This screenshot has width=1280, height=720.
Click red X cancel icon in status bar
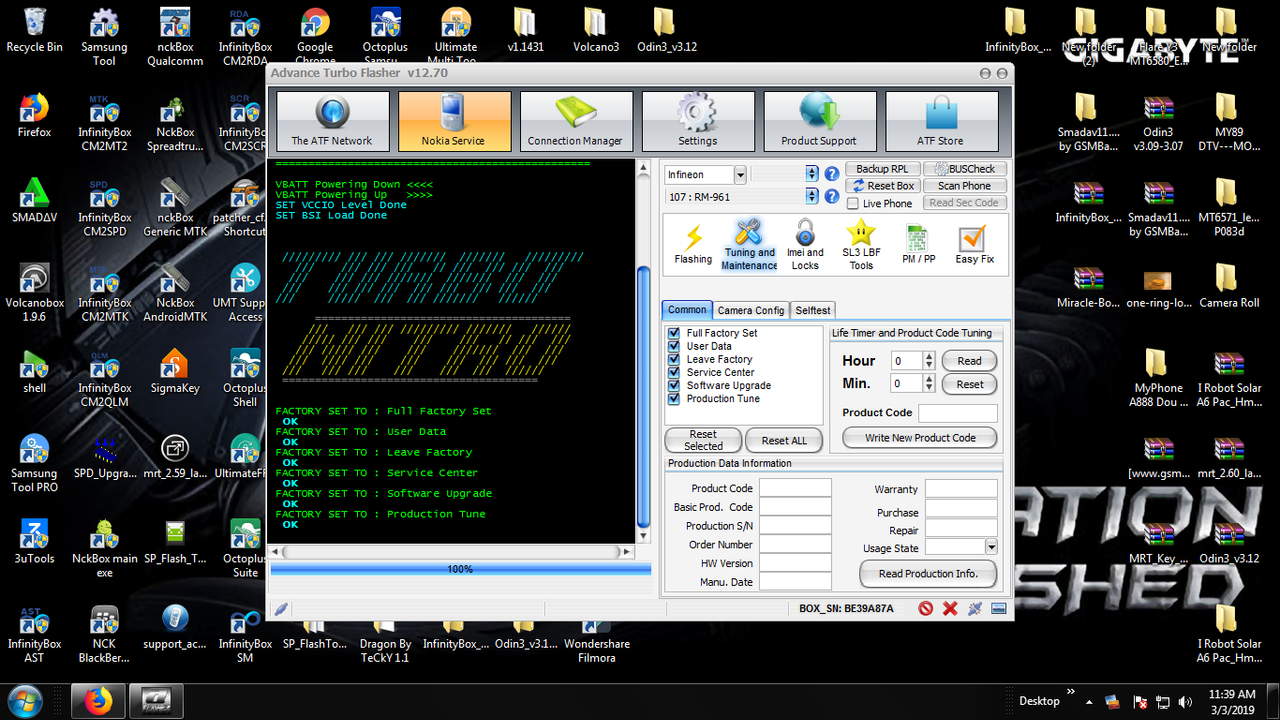pyautogui.click(x=950, y=608)
